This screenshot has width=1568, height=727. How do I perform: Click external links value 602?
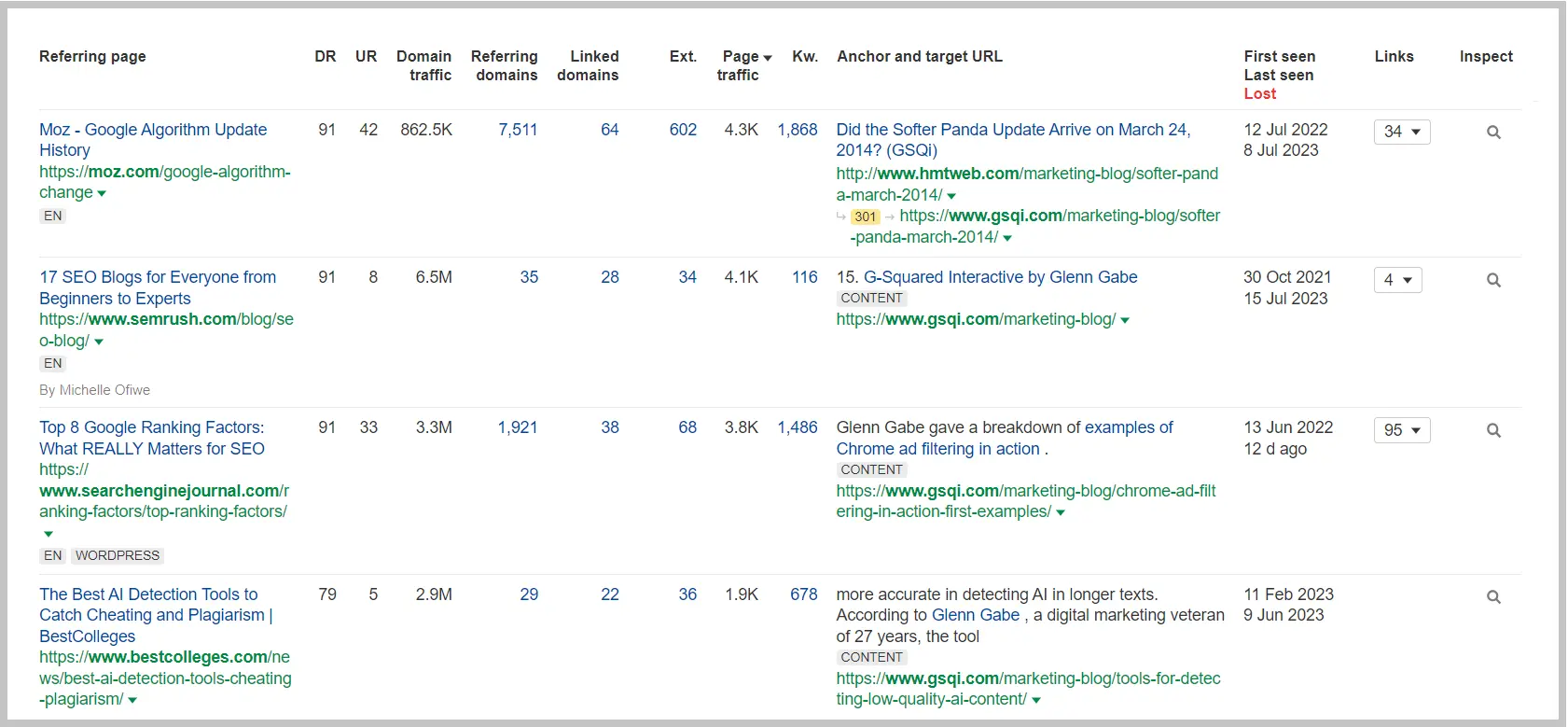[x=683, y=130]
